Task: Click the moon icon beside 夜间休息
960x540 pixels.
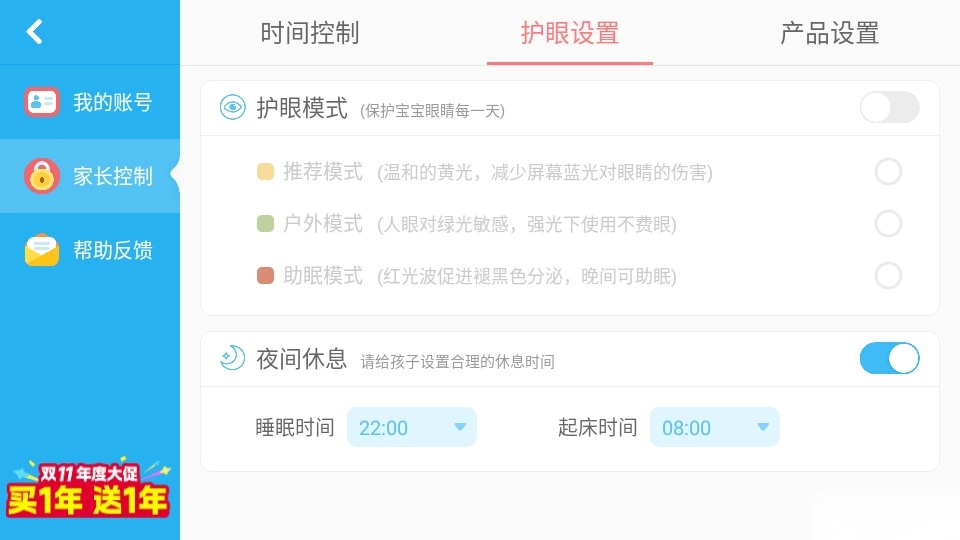Action: click(x=233, y=358)
